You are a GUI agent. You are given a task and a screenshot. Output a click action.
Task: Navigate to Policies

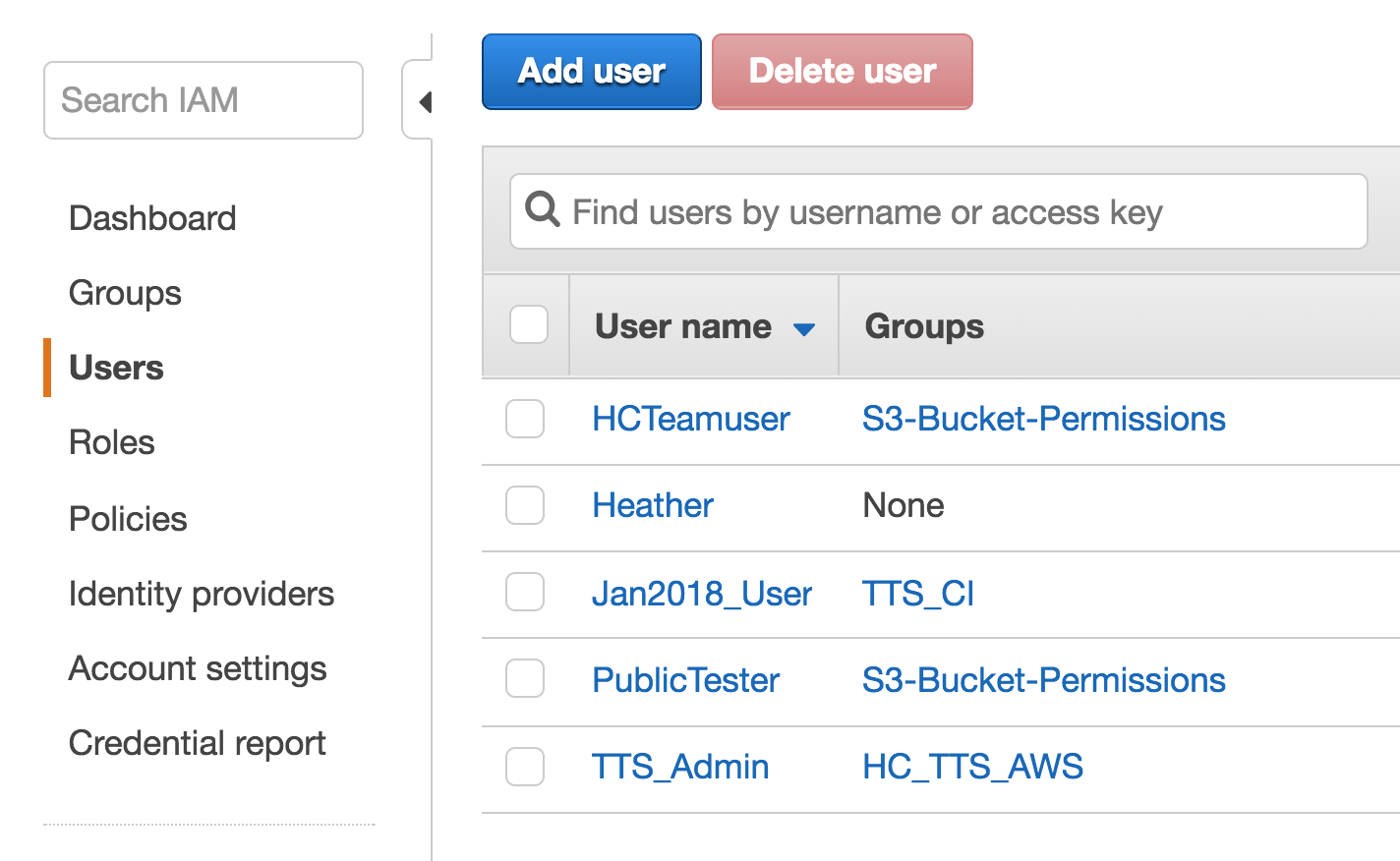point(128,519)
